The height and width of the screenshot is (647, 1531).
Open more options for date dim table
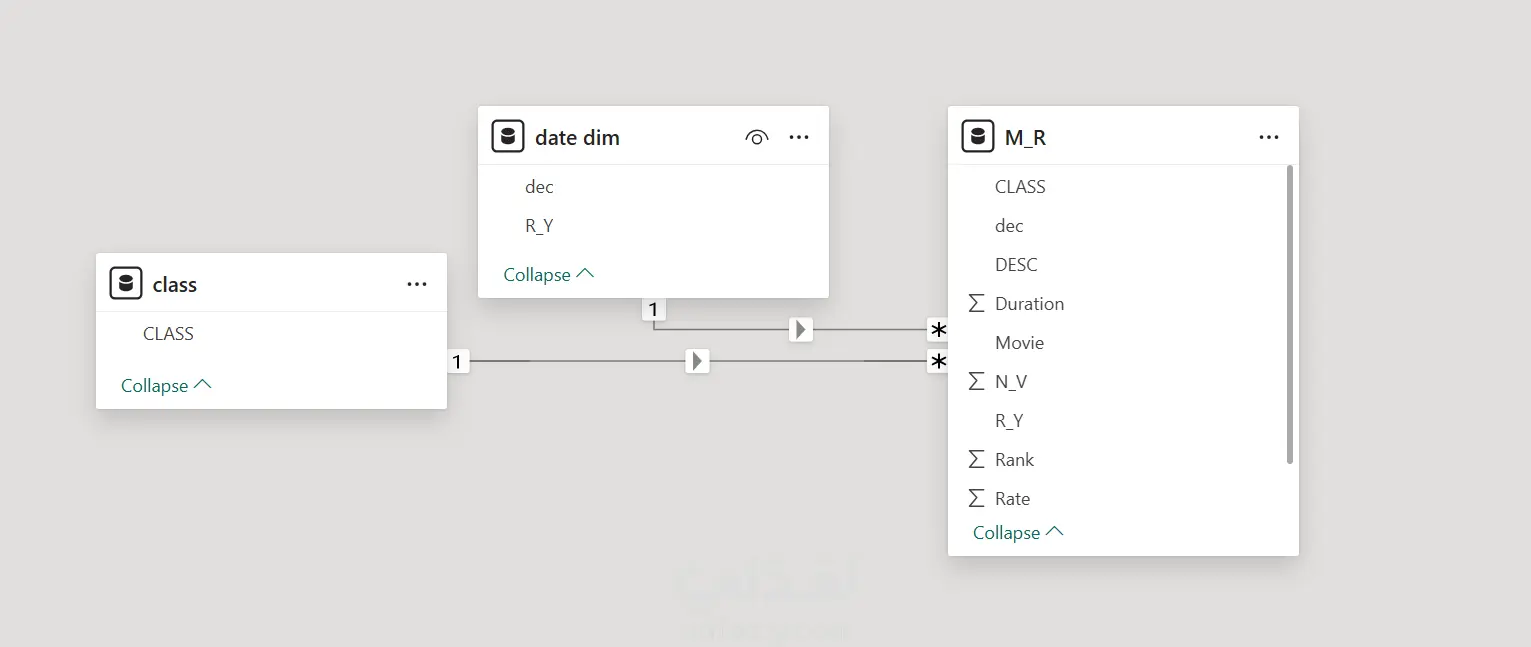(799, 137)
